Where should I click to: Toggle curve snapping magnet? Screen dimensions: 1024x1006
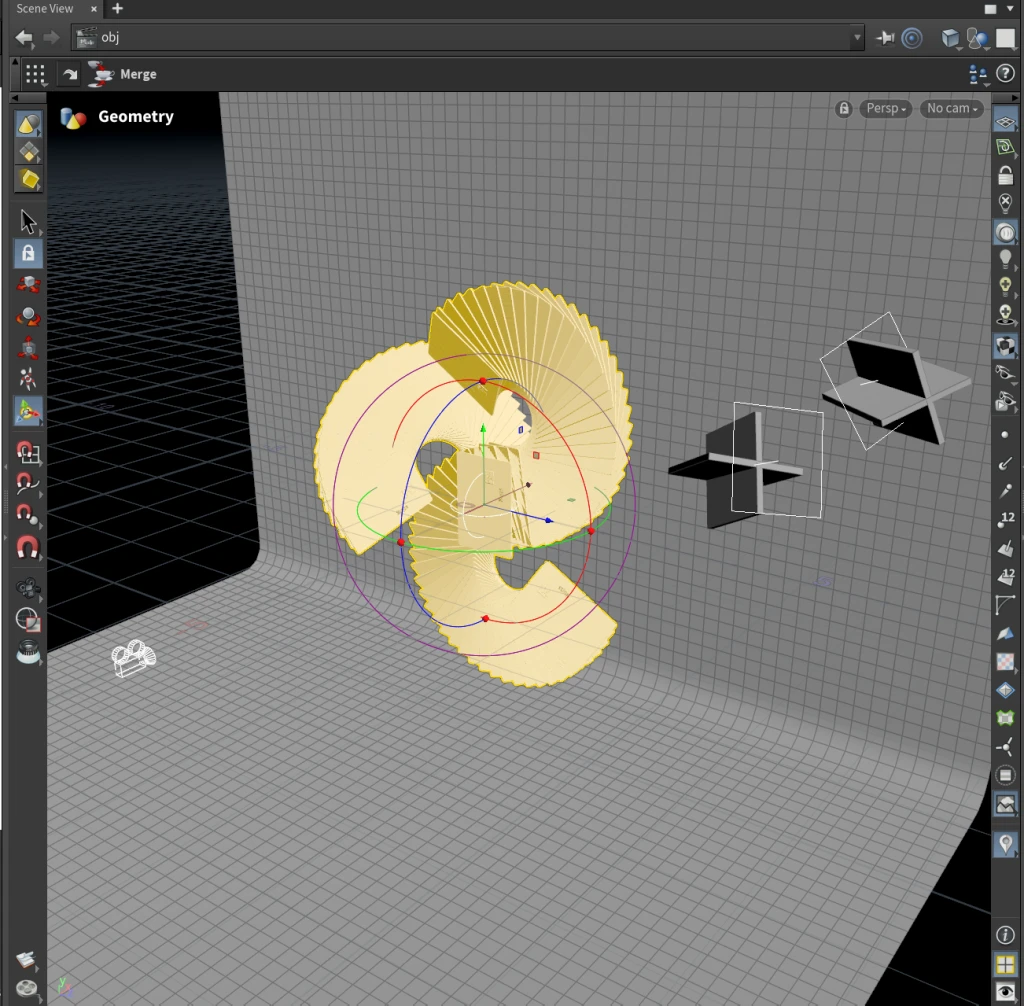pyautogui.click(x=28, y=483)
